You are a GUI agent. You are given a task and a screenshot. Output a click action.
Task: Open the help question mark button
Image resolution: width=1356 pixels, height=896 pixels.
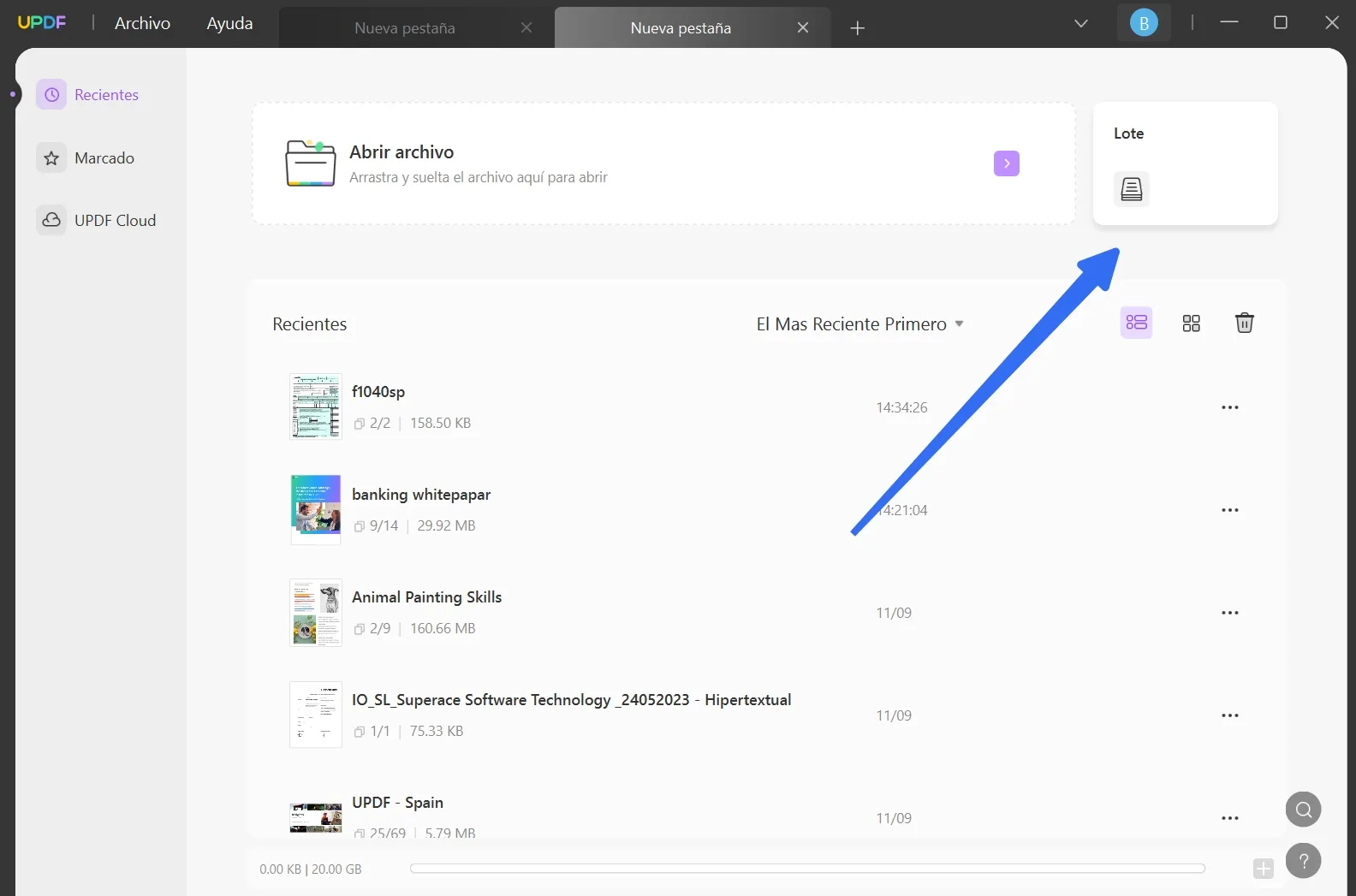click(x=1303, y=860)
